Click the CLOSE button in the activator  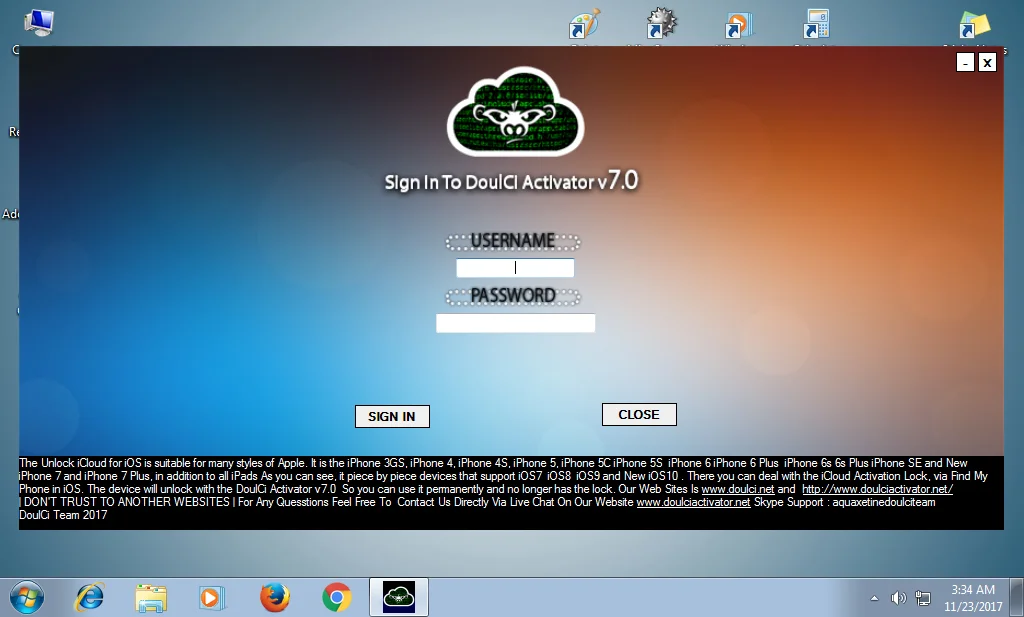click(639, 414)
